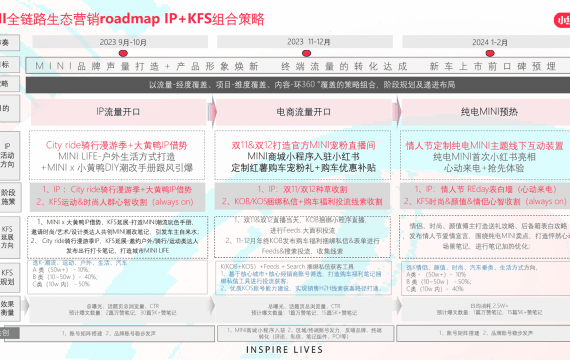
Task: Click the INSPIRE LIVES footer text
Action: pos(285,350)
